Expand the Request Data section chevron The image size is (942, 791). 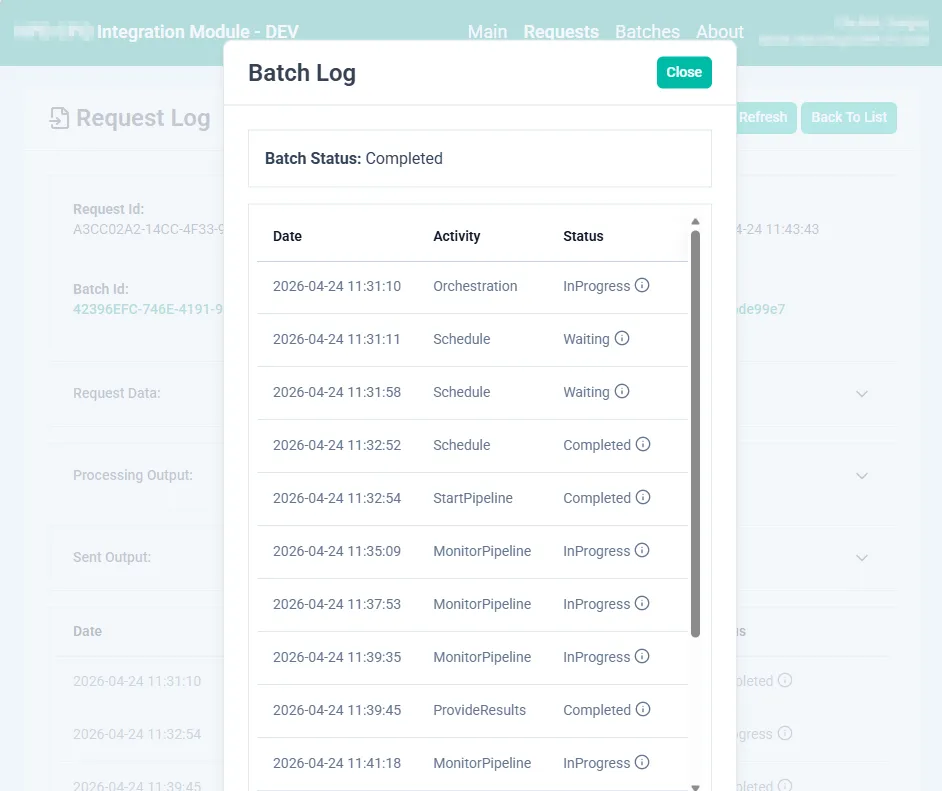pos(862,394)
